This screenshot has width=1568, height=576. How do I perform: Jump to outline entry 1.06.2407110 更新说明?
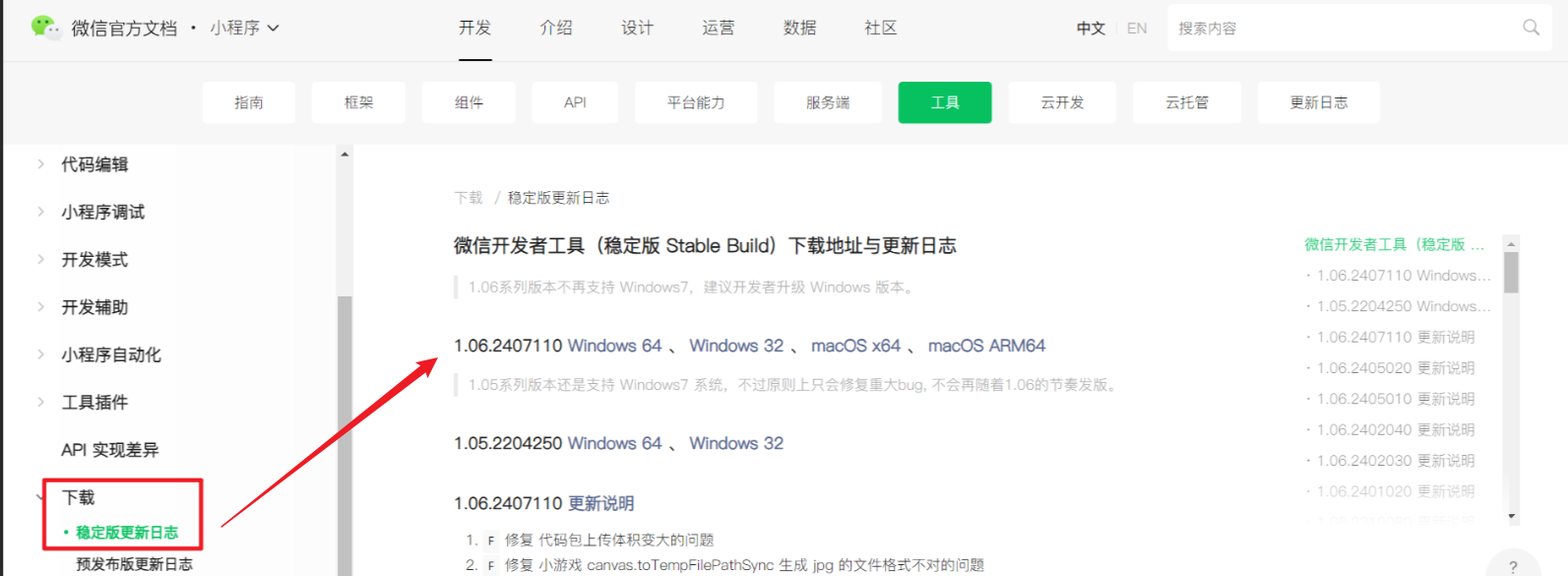(x=1396, y=337)
